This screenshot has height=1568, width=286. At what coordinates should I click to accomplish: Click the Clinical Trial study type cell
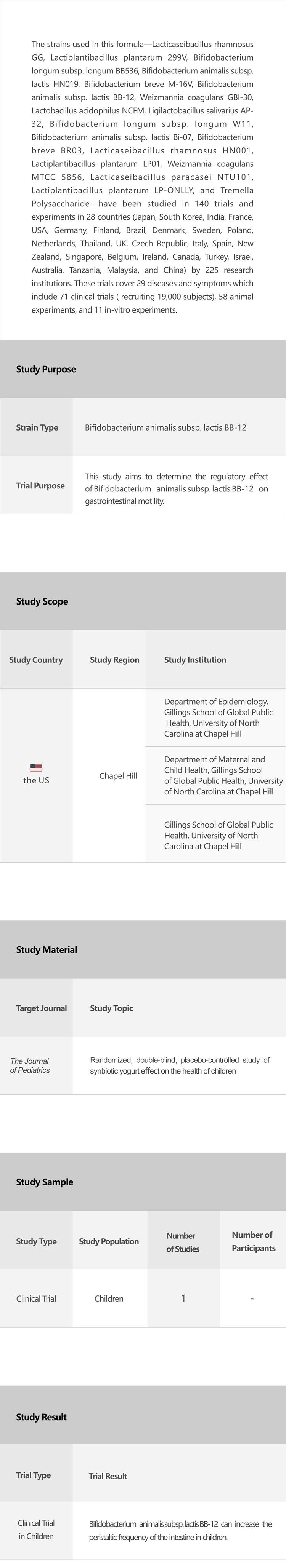(36, 1298)
